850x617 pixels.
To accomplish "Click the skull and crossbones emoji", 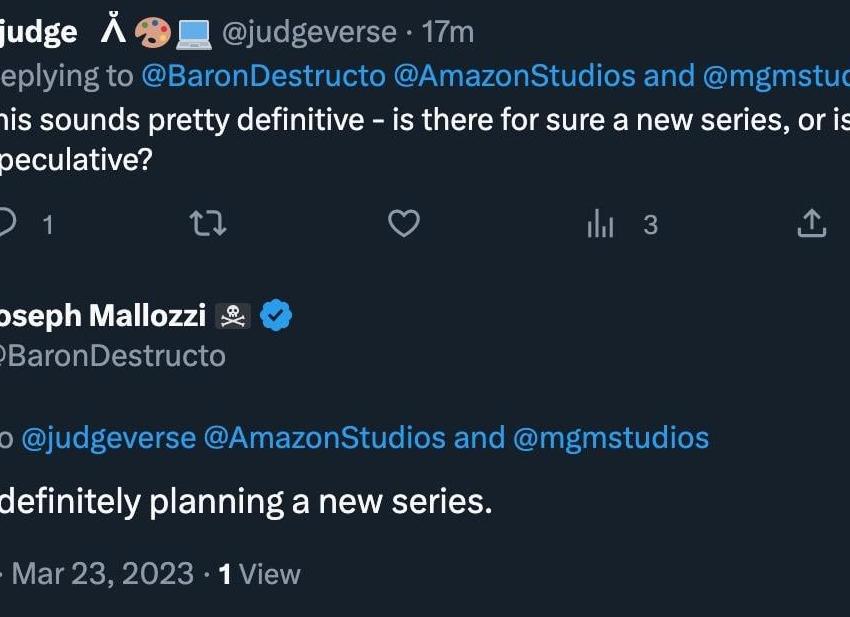I will [x=233, y=317].
